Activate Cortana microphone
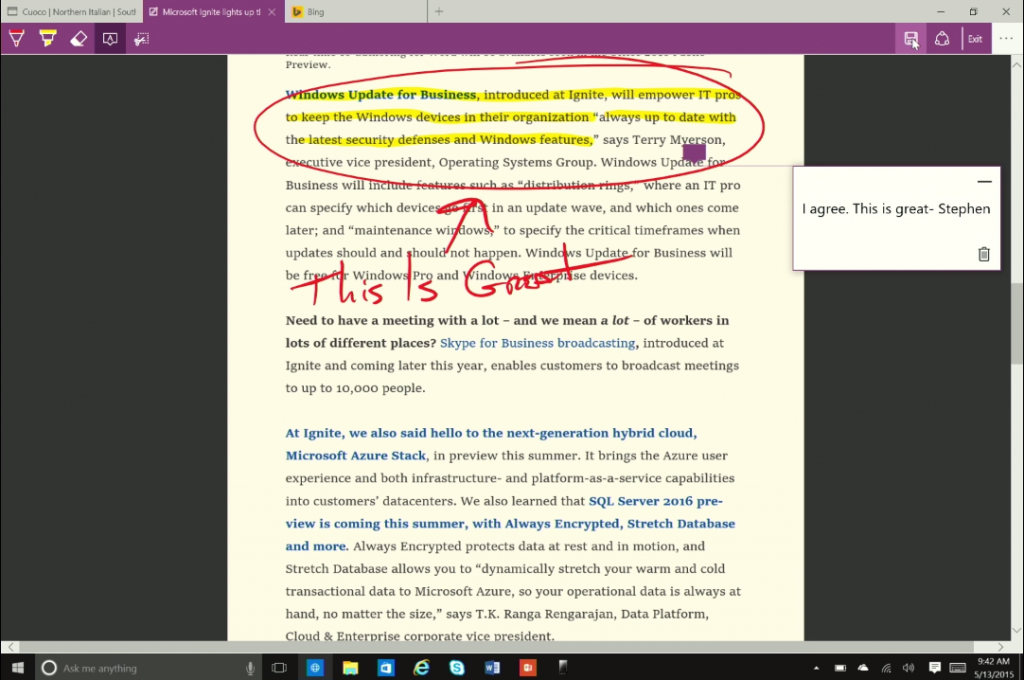1024x680 pixels. point(250,668)
